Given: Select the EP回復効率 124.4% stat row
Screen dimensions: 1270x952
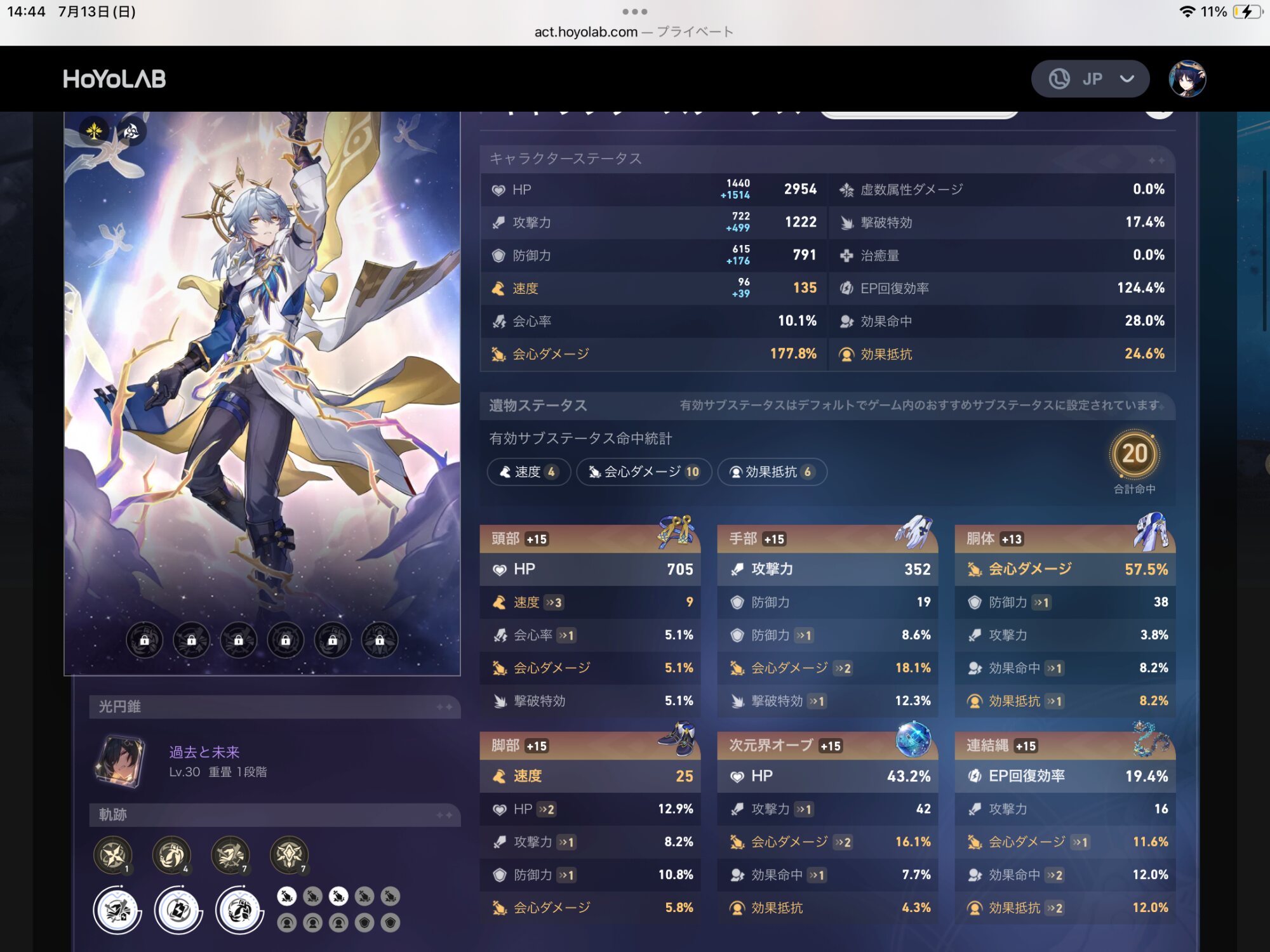Looking at the screenshot, I should [x=1002, y=288].
